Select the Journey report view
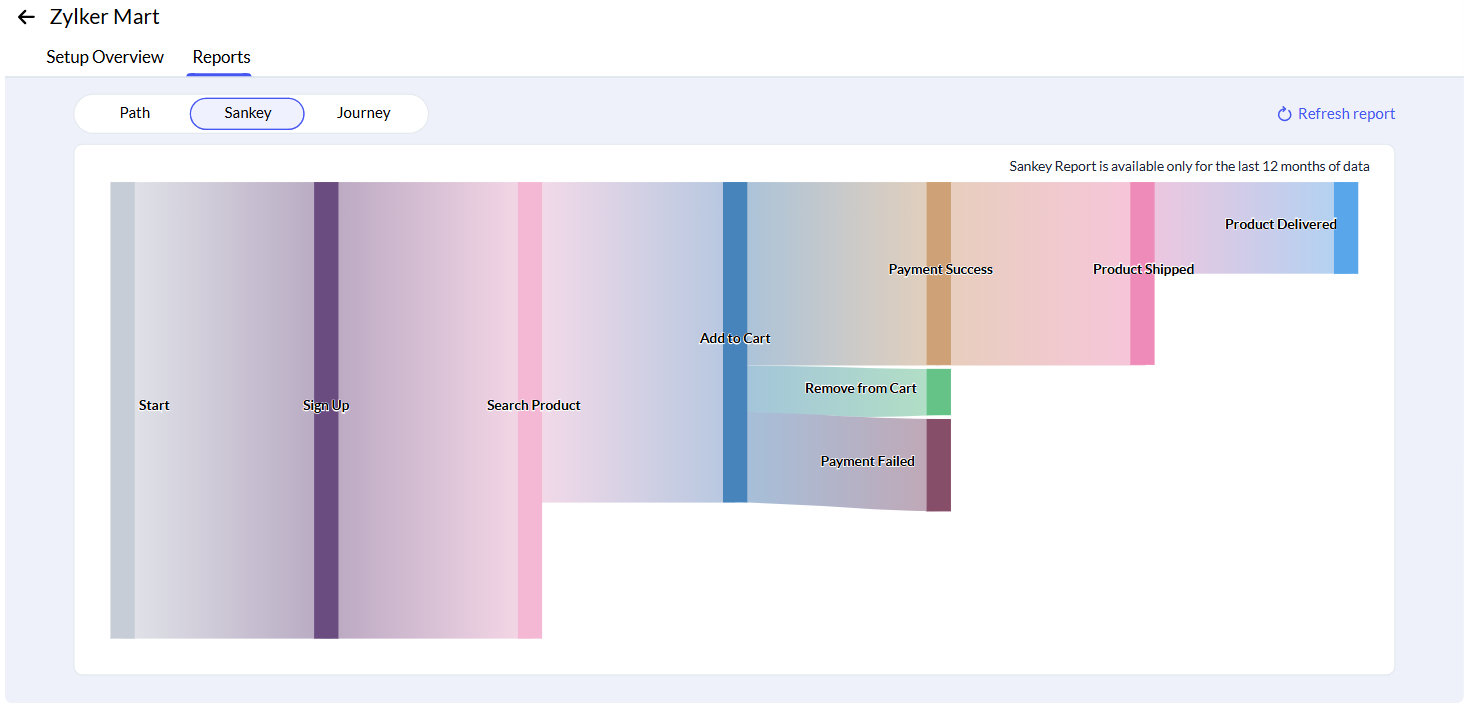Image resolution: width=1465 pixels, height=710 pixels. 363,113
